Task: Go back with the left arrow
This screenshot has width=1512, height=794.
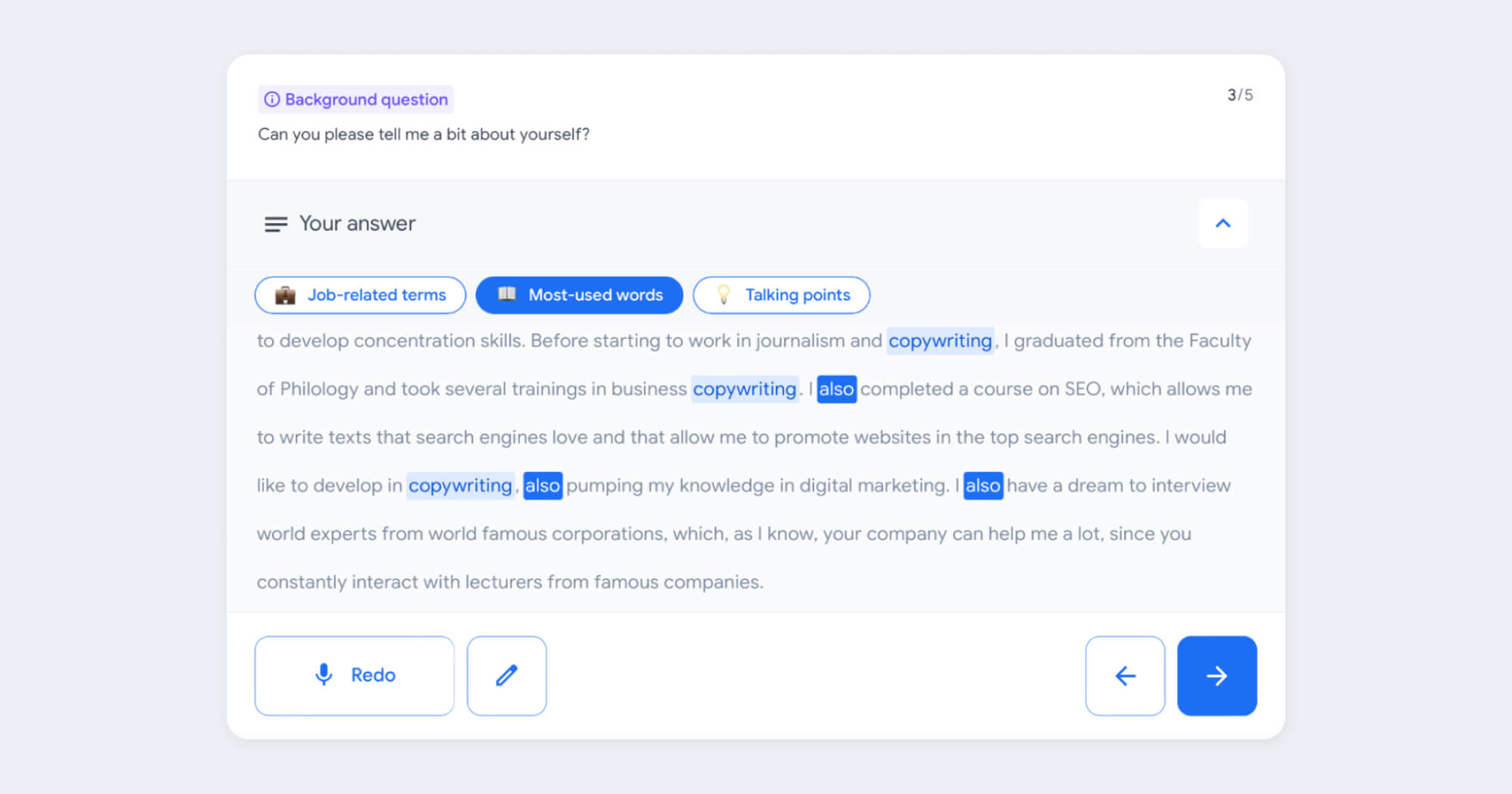Action: coord(1125,675)
